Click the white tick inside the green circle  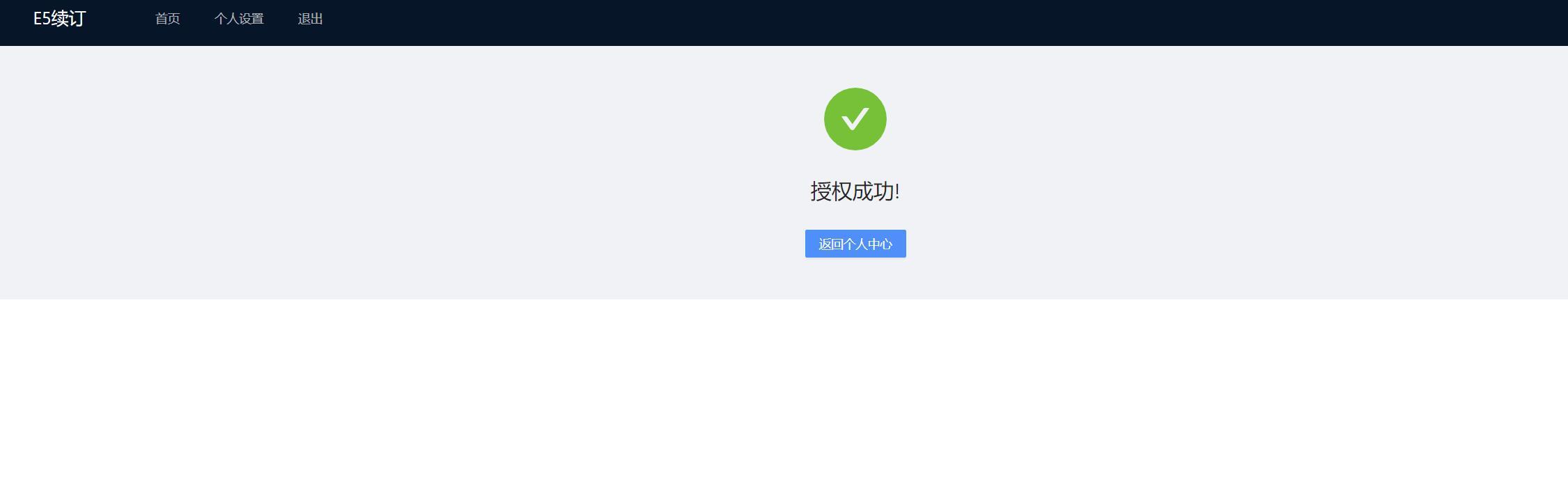tap(855, 119)
